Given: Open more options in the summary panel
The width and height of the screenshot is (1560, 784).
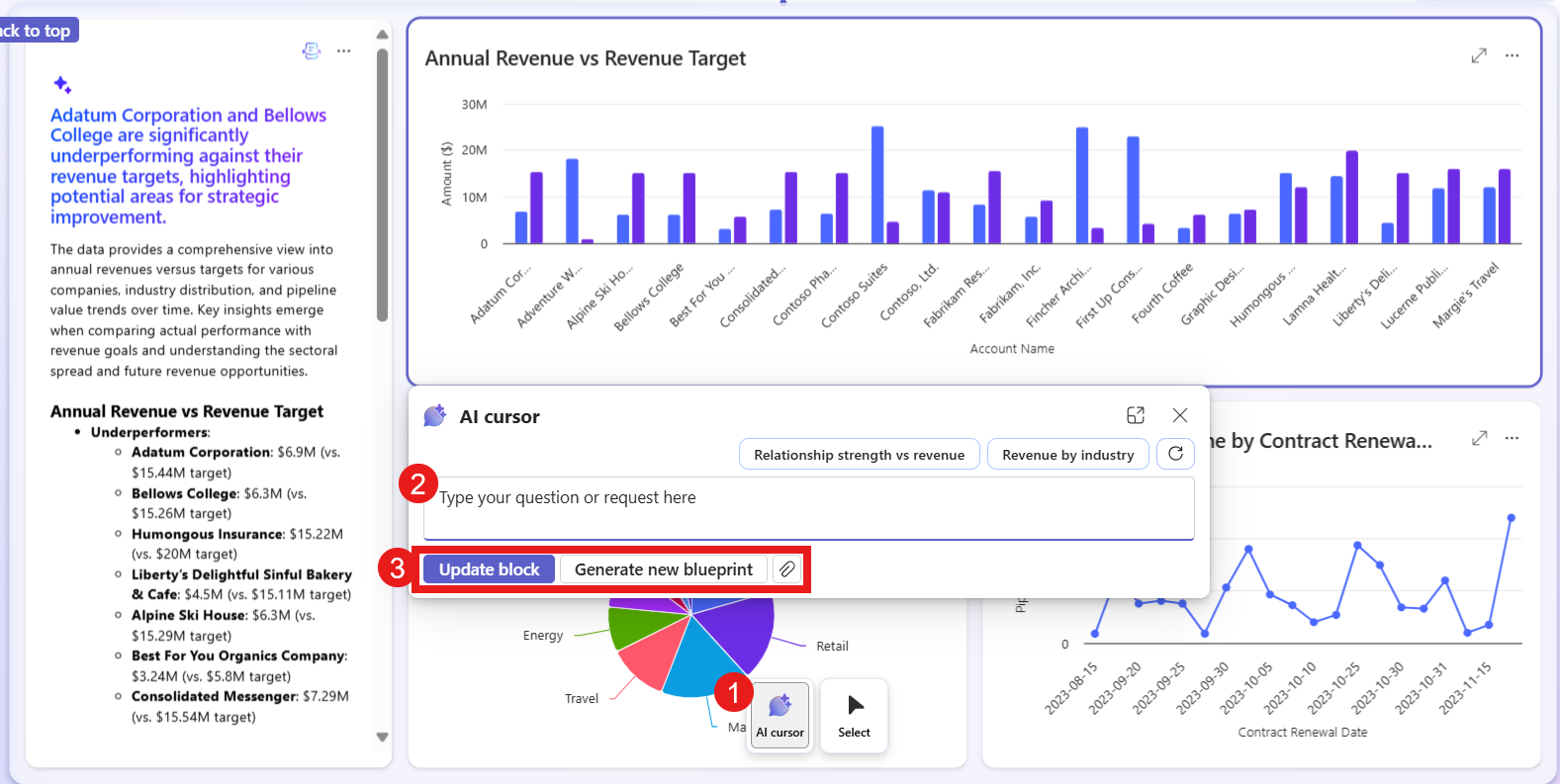Looking at the screenshot, I should pos(343,50).
